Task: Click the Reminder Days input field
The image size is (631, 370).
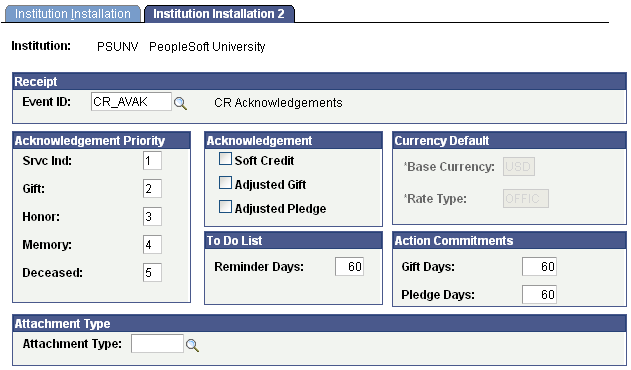Action: click(x=349, y=267)
